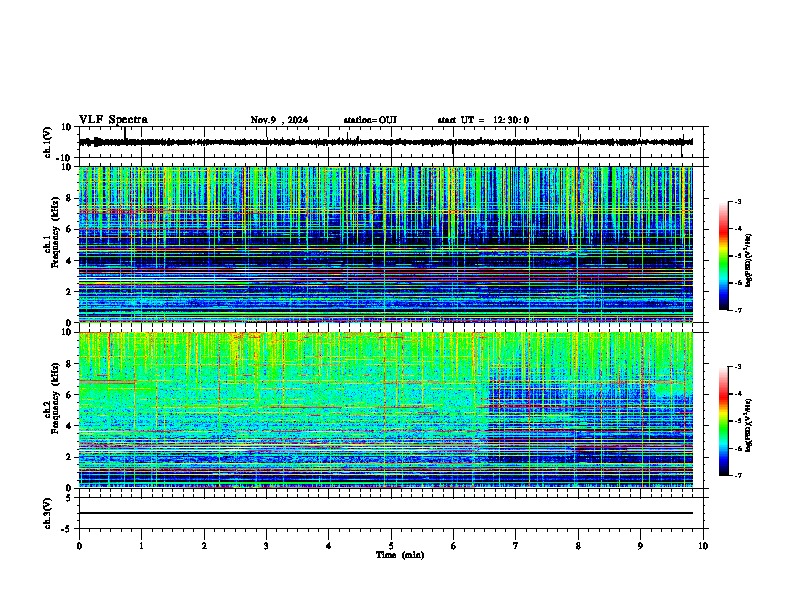Click the "ch.1(V)" waveform axis label
This screenshot has height=612, width=792.
[48, 142]
